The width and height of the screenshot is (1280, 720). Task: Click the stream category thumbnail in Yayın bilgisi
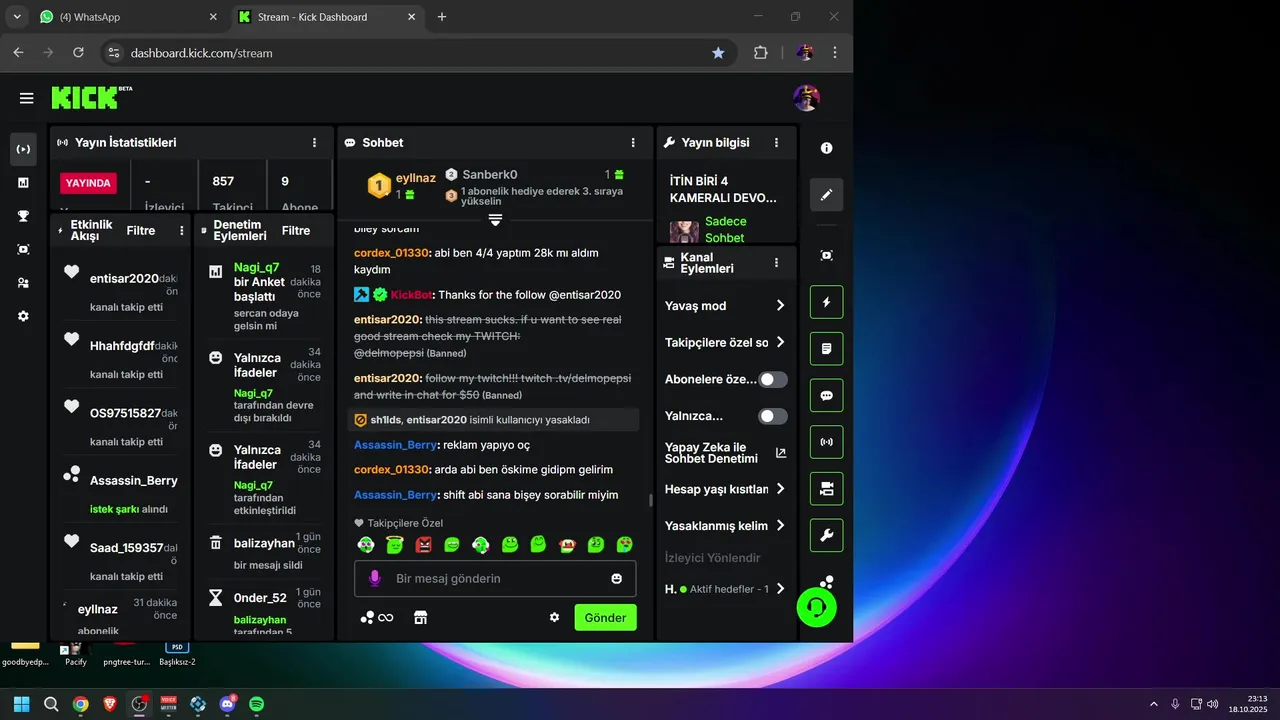[x=684, y=231]
